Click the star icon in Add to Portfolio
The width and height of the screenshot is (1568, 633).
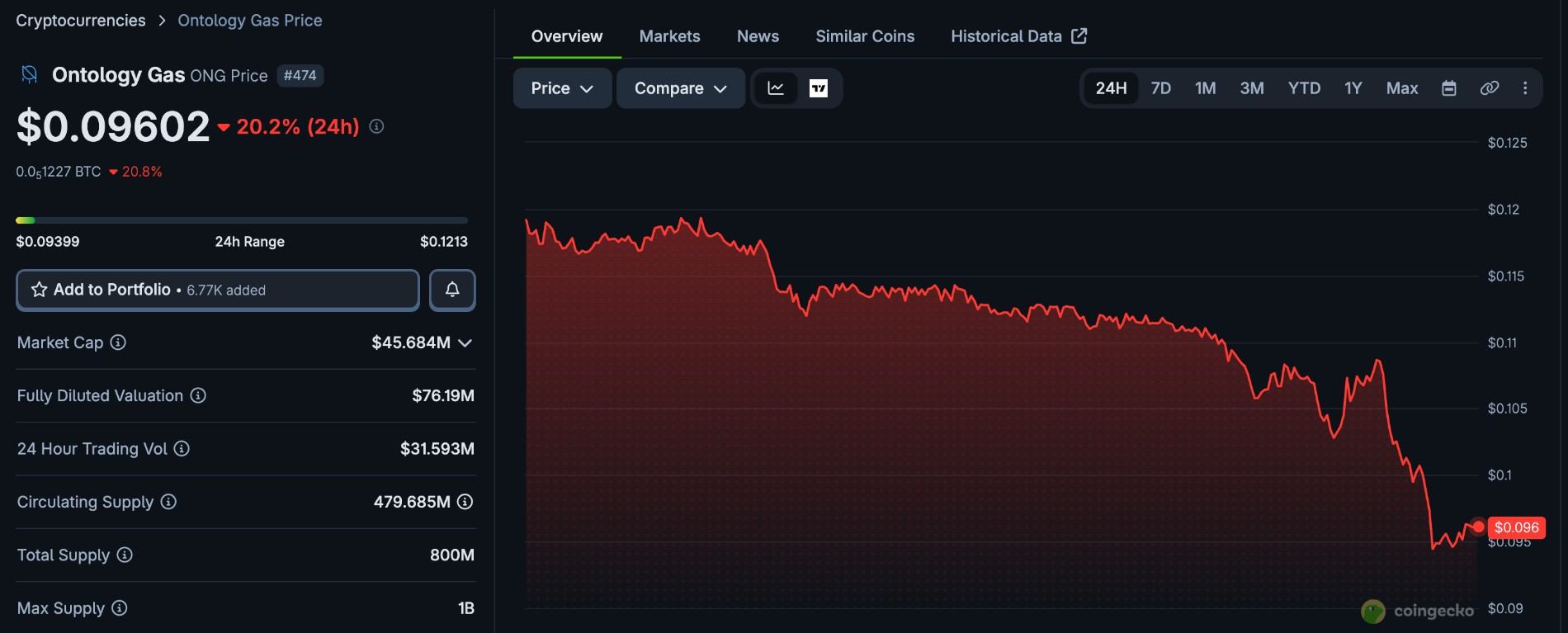point(39,290)
